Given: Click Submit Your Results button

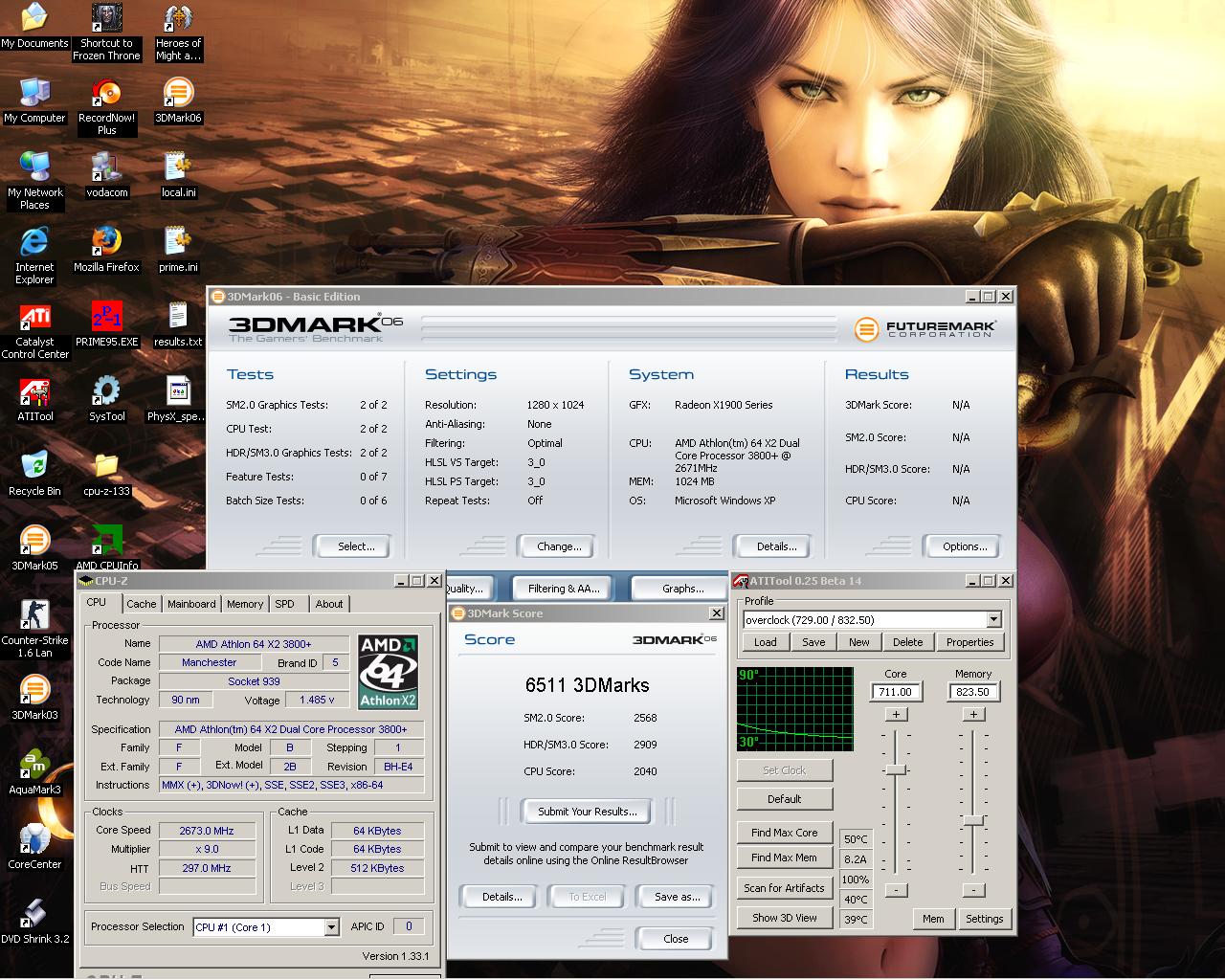Looking at the screenshot, I should [x=587, y=812].
